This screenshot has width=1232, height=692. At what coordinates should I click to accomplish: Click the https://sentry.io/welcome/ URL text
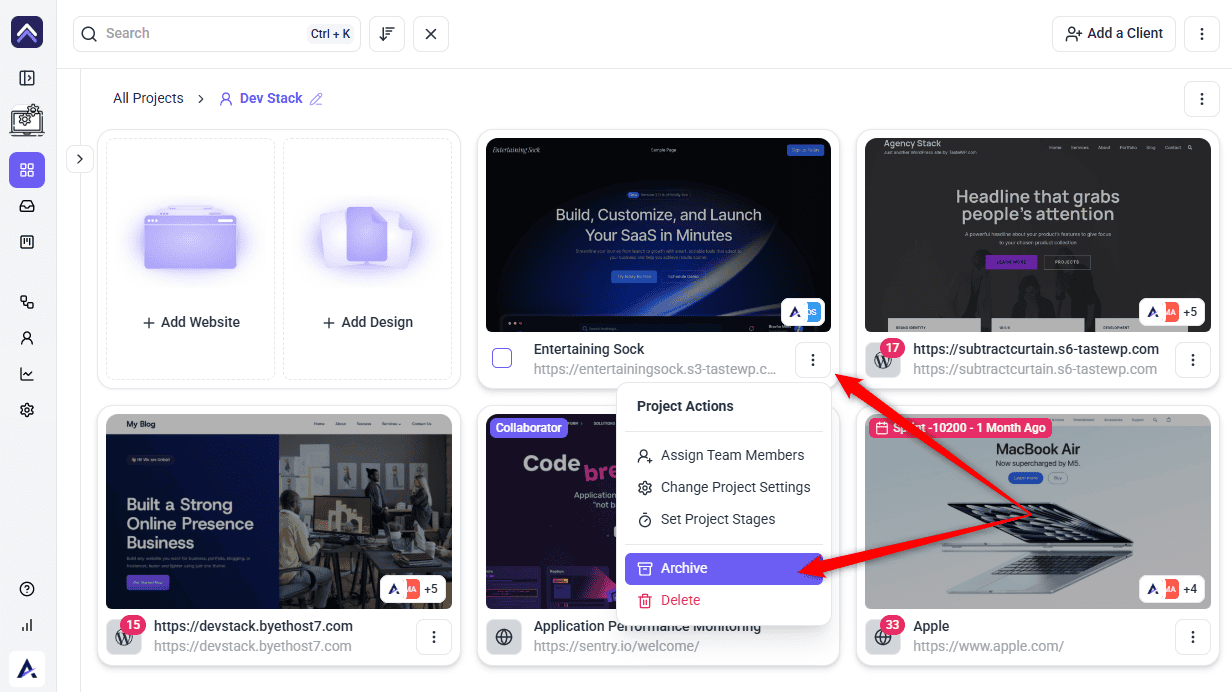tap(616, 646)
